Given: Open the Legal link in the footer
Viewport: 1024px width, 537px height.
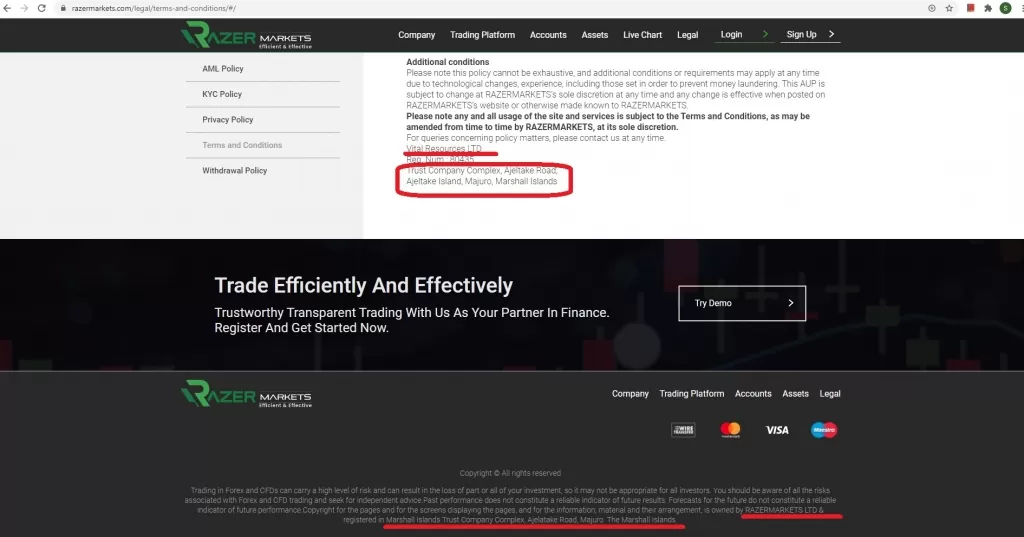Looking at the screenshot, I should (830, 394).
